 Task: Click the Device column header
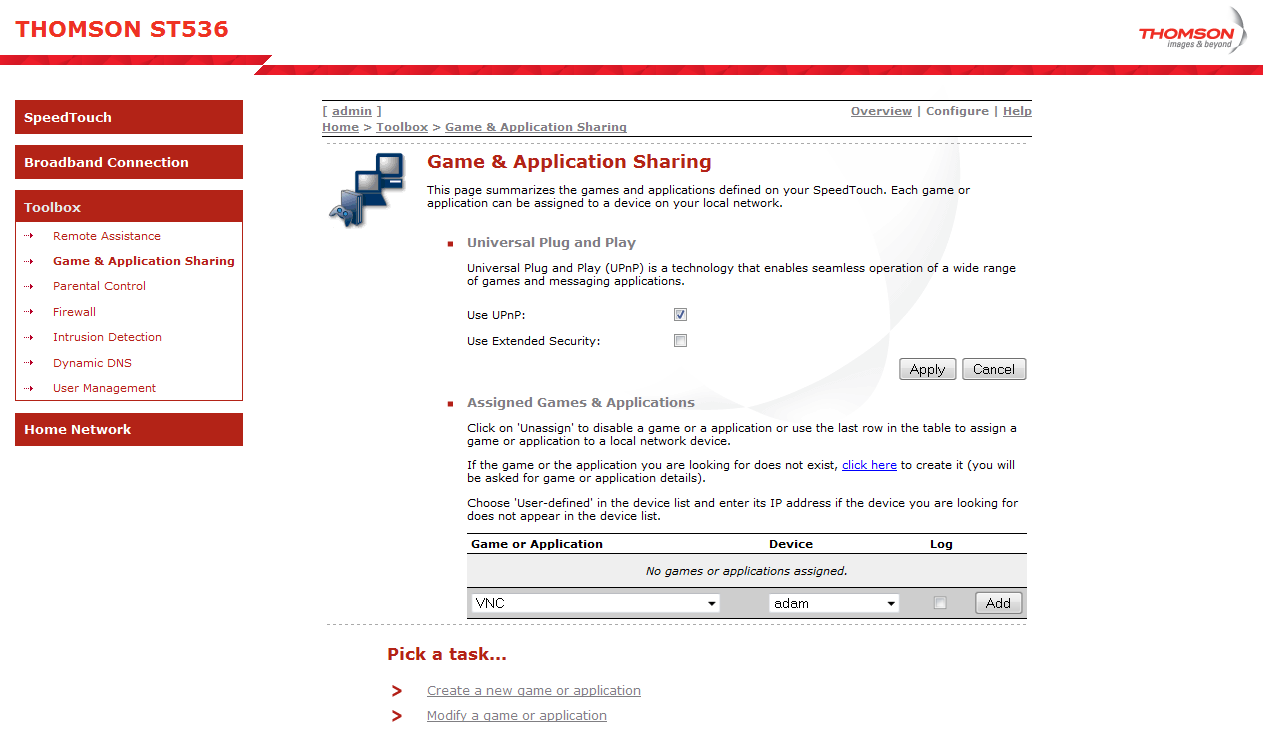(791, 544)
